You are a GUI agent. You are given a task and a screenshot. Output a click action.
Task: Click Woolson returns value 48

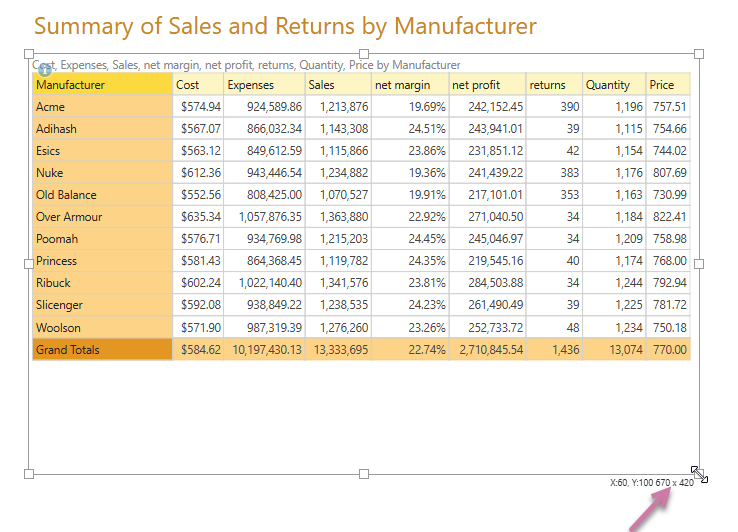(573, 328)
